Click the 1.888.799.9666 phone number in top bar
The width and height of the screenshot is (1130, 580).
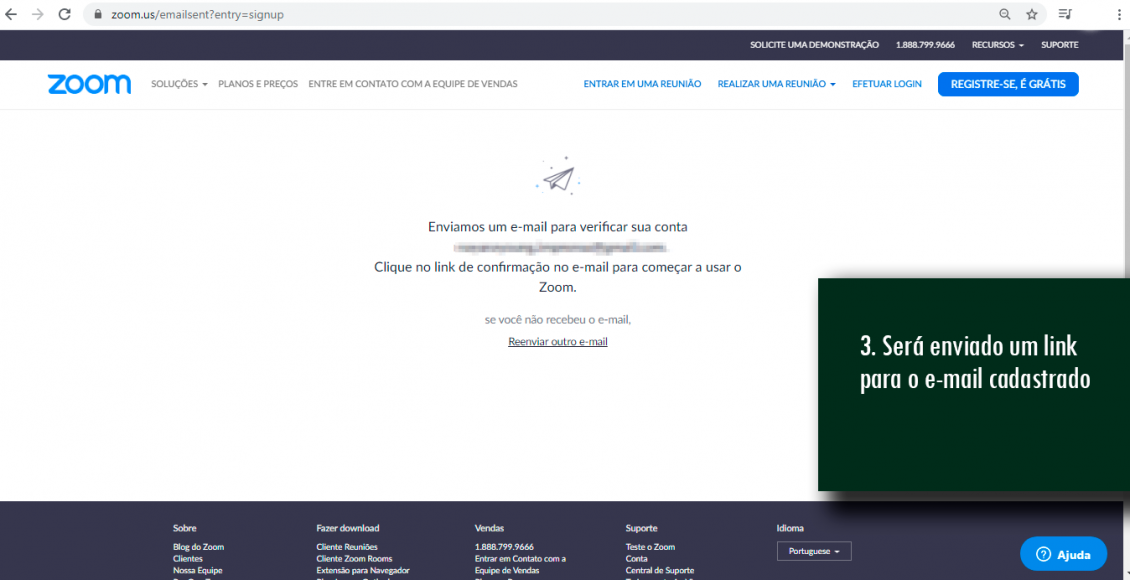click(925, 45)
